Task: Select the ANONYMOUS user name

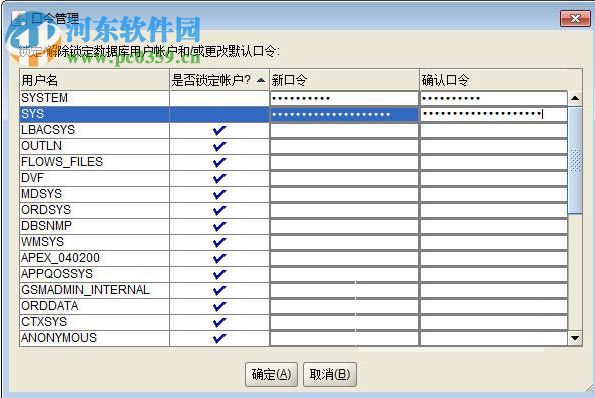Action: tap(59, 338)
